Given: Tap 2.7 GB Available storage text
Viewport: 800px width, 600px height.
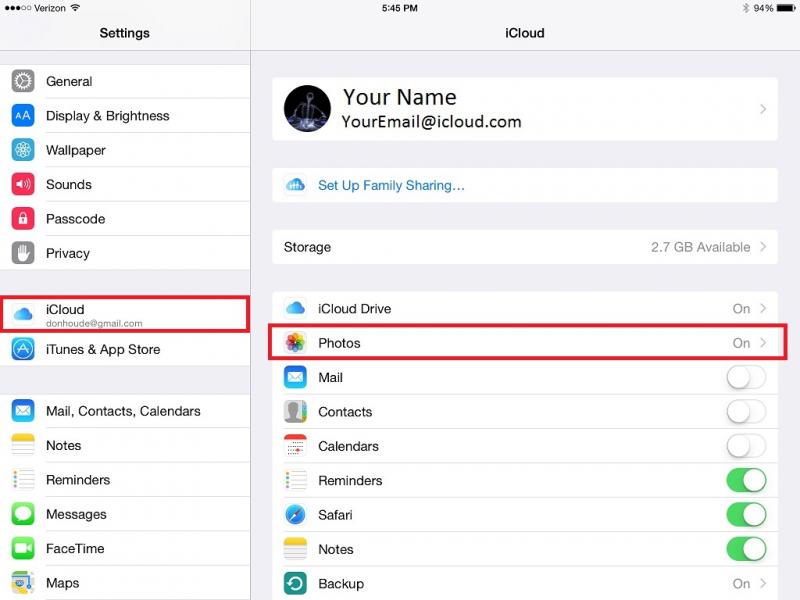Looking at the screenshot, I should pos(701,247).
